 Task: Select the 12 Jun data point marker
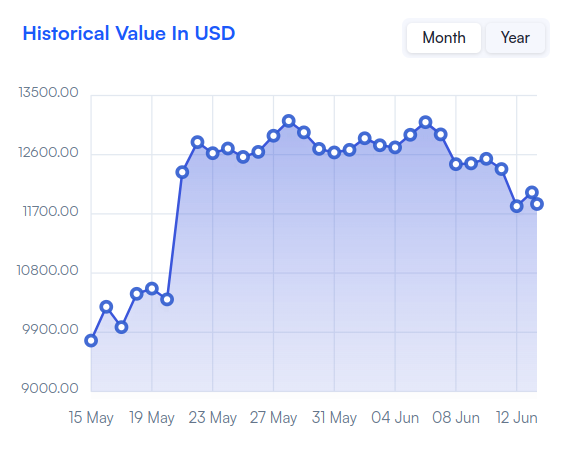point(517,206)
